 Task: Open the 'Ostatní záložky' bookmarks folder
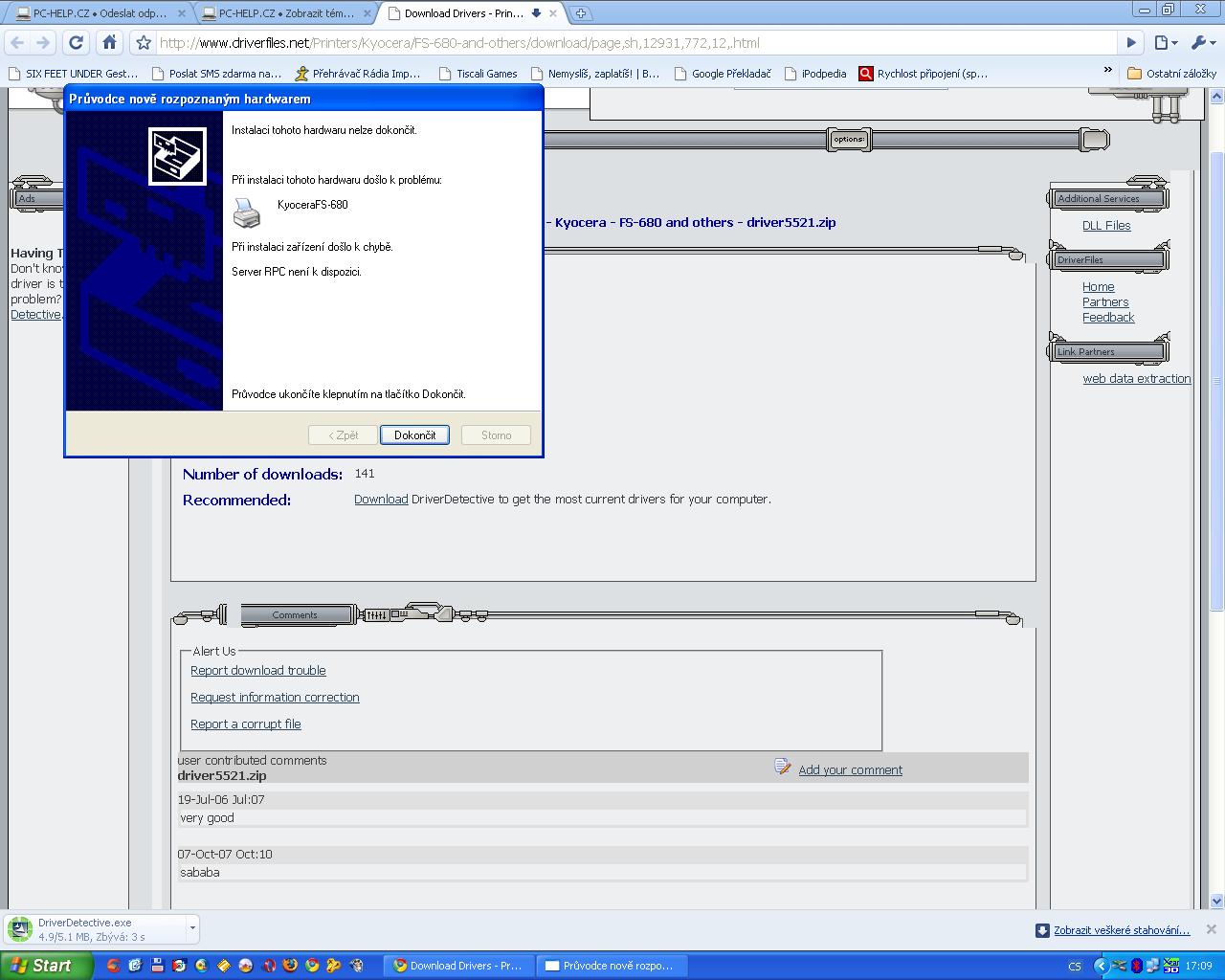pyautogui.click(x=1172, y=73)
